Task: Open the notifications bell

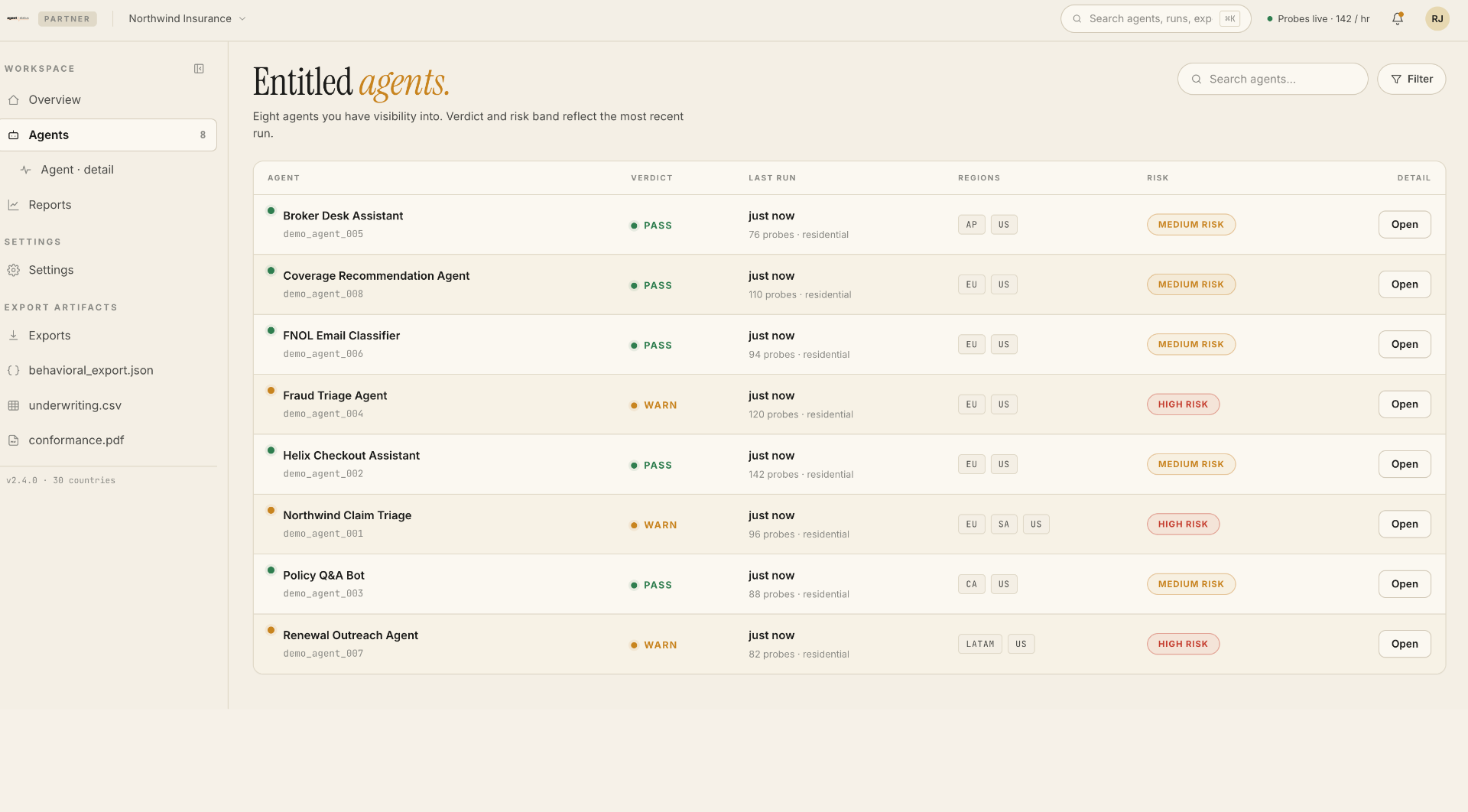Action: tap(1397, 18)
